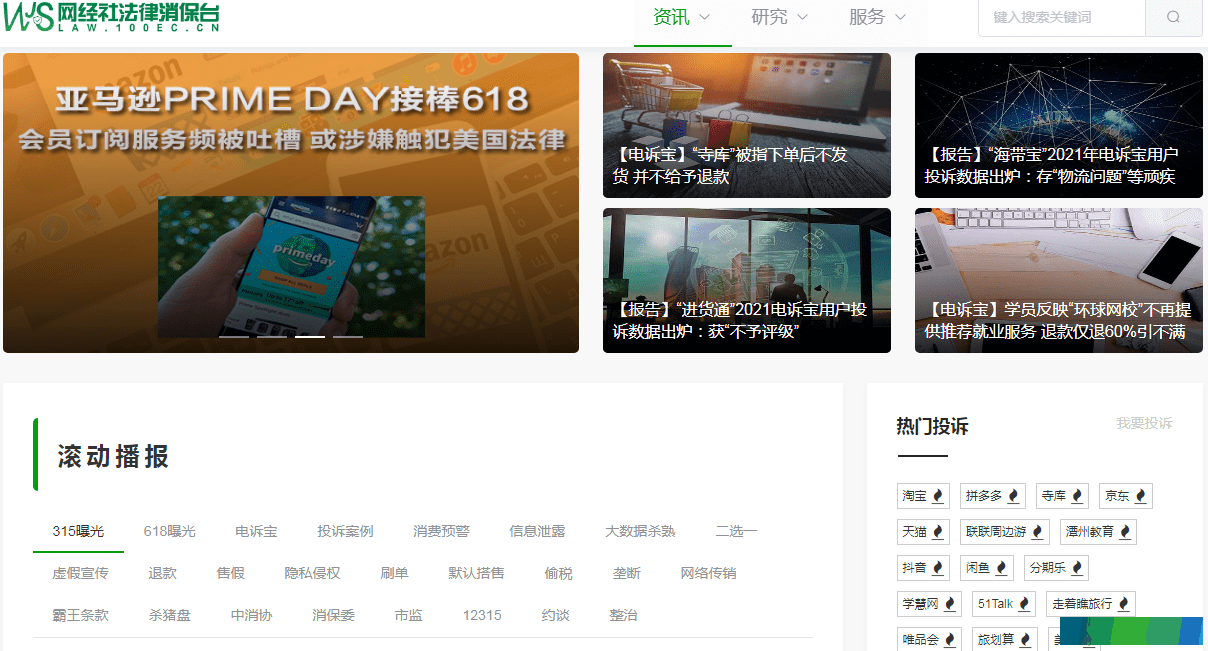Open the 网络传销 tab
The height and width of the screenshot is (651, 1208).
coord(708,573)
